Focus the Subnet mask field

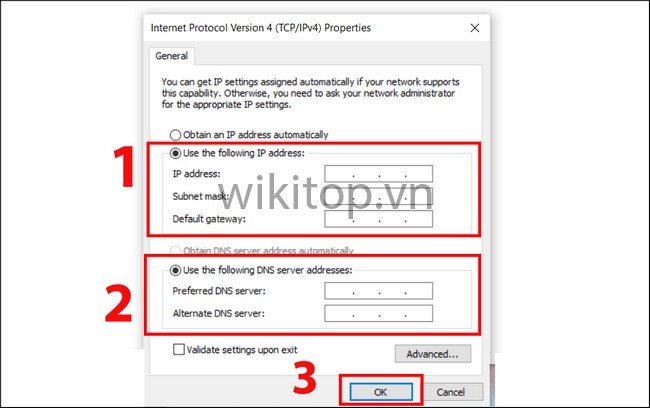378,196
